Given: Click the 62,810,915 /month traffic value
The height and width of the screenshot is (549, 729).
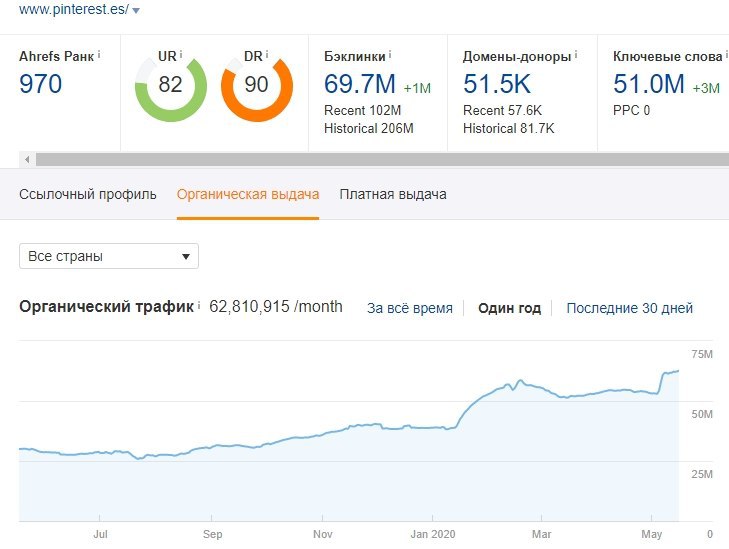Looking at the screenshot, I should click(x=276, y=307).
